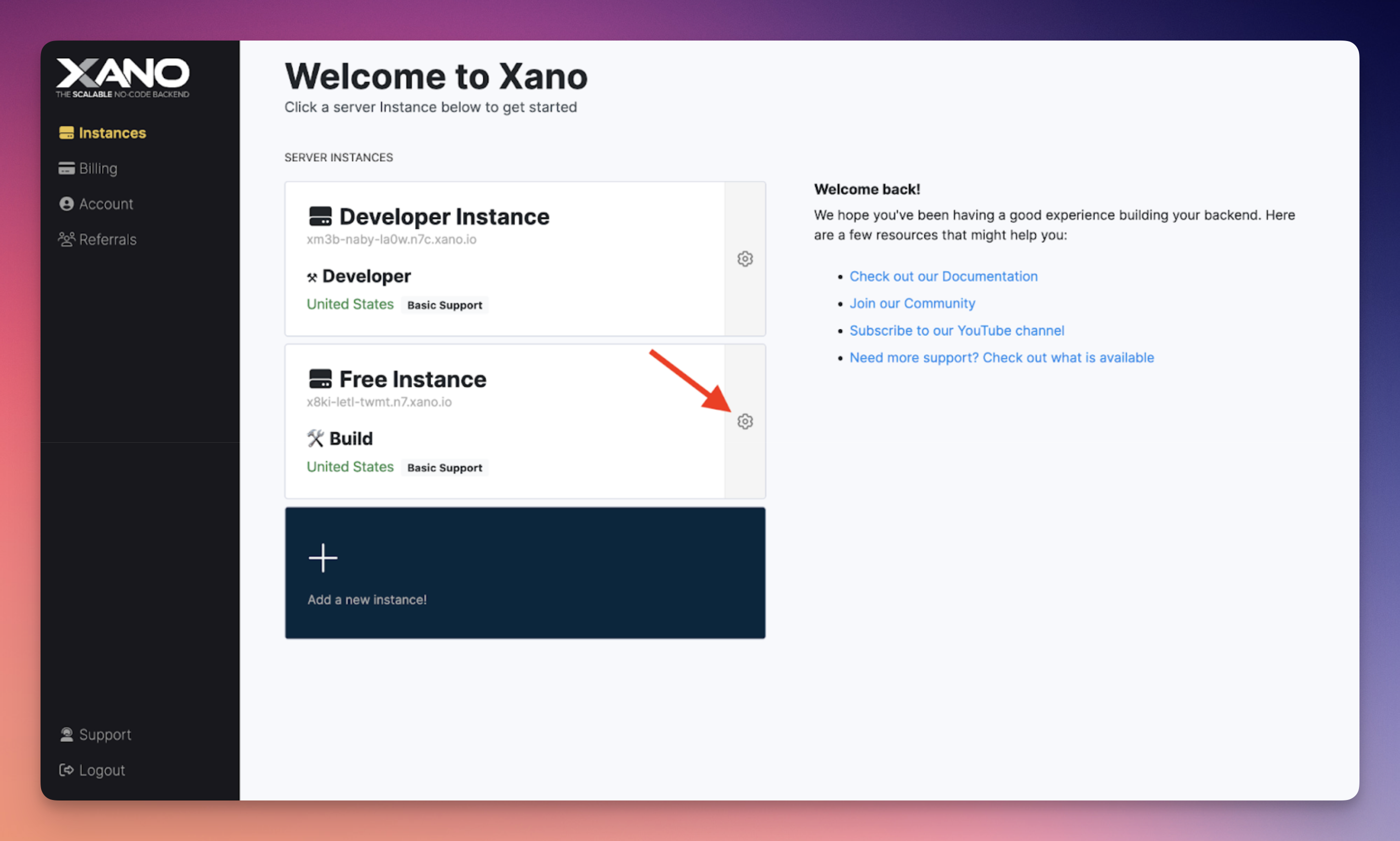Screen dimensions: 1400x841
Task: Click the Developer plan label
Action: pyautogui.click(x=367, y=276)
